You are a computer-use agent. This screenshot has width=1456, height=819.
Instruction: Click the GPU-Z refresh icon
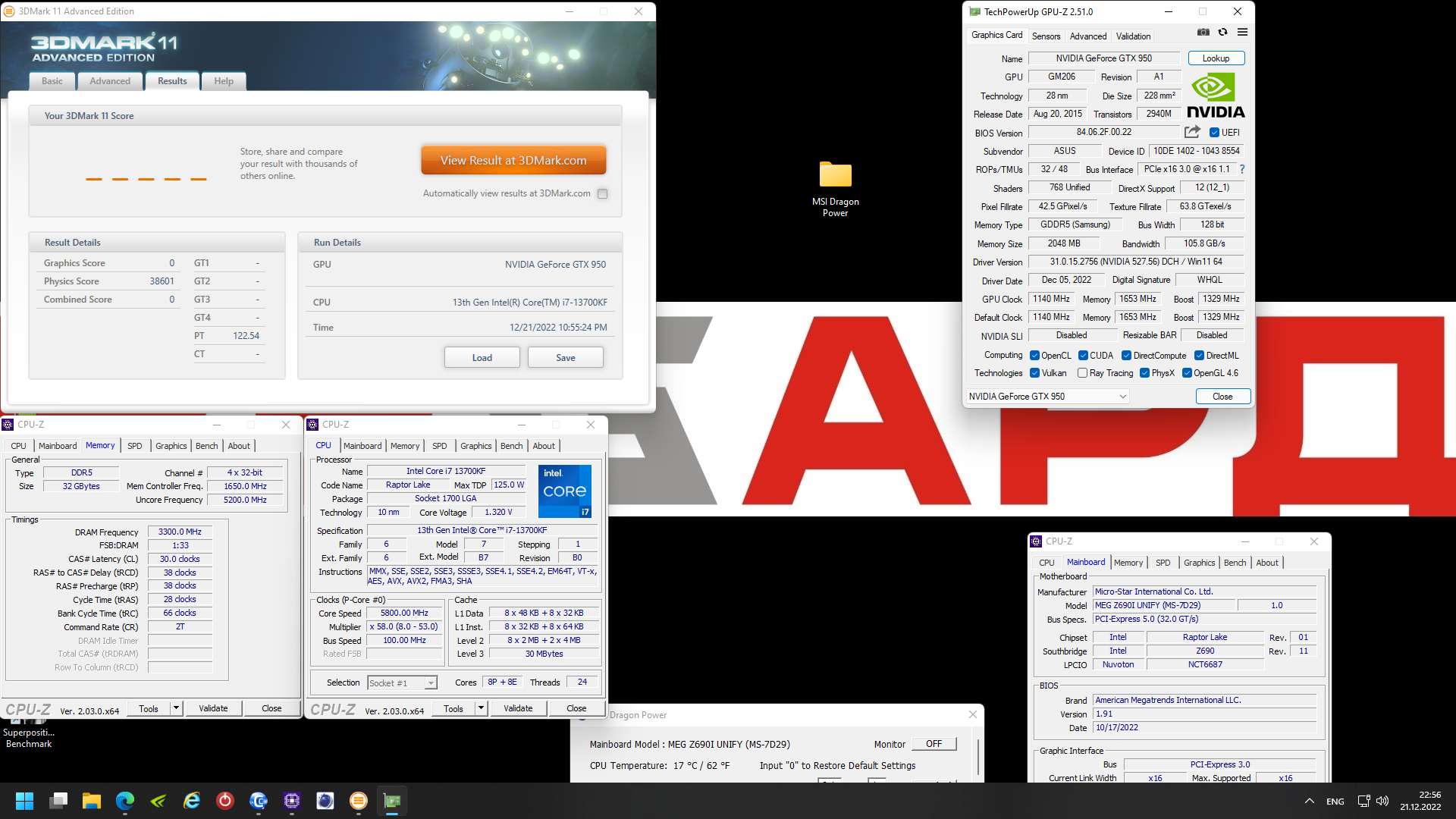coord(1222,32)
